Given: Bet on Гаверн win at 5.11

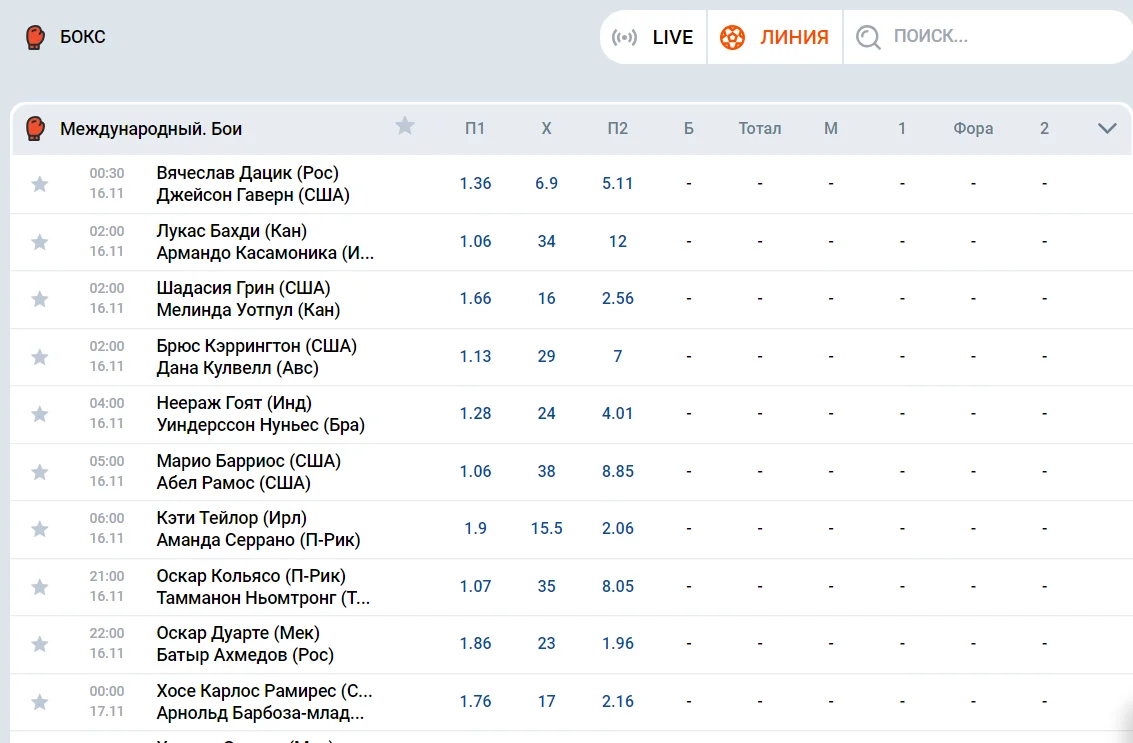Looking at the screenshot, I should click(x=618, y=184).
